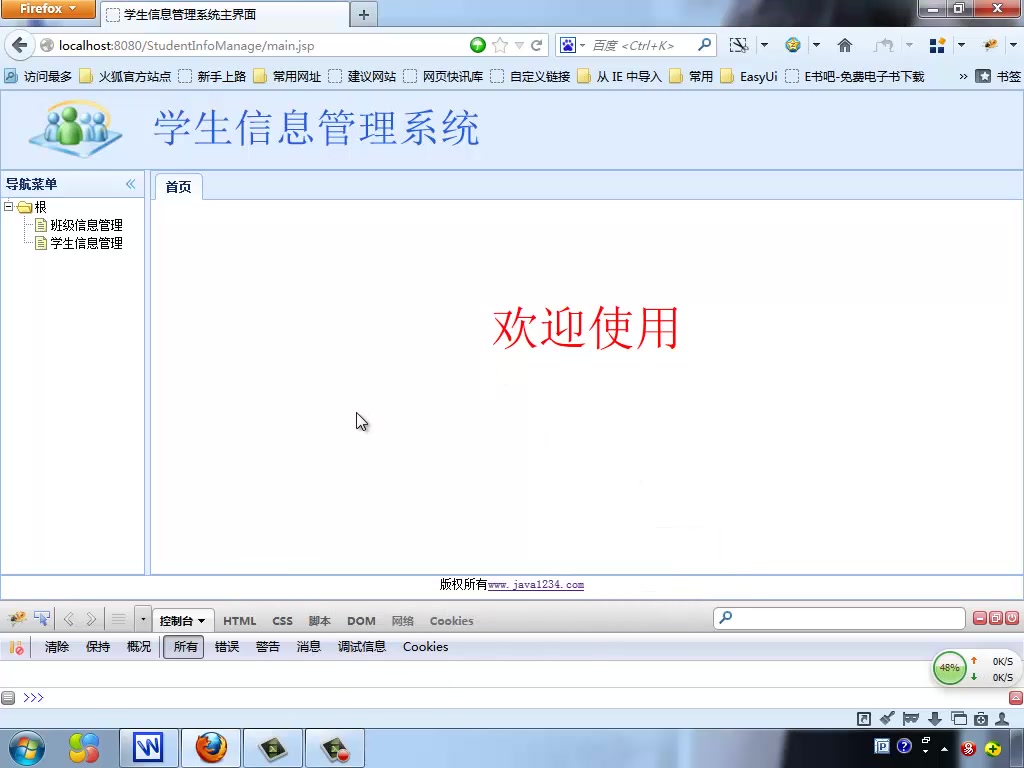Enable the 警告 warning filter
The image size is (1024, 768).
[x=267, y=646]
